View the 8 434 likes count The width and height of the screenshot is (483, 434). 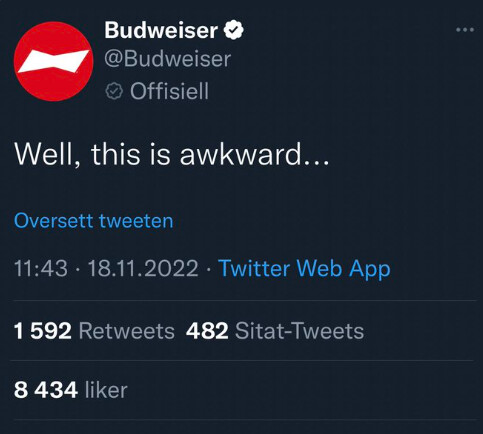pyautogui.click(x=46, y=390)
